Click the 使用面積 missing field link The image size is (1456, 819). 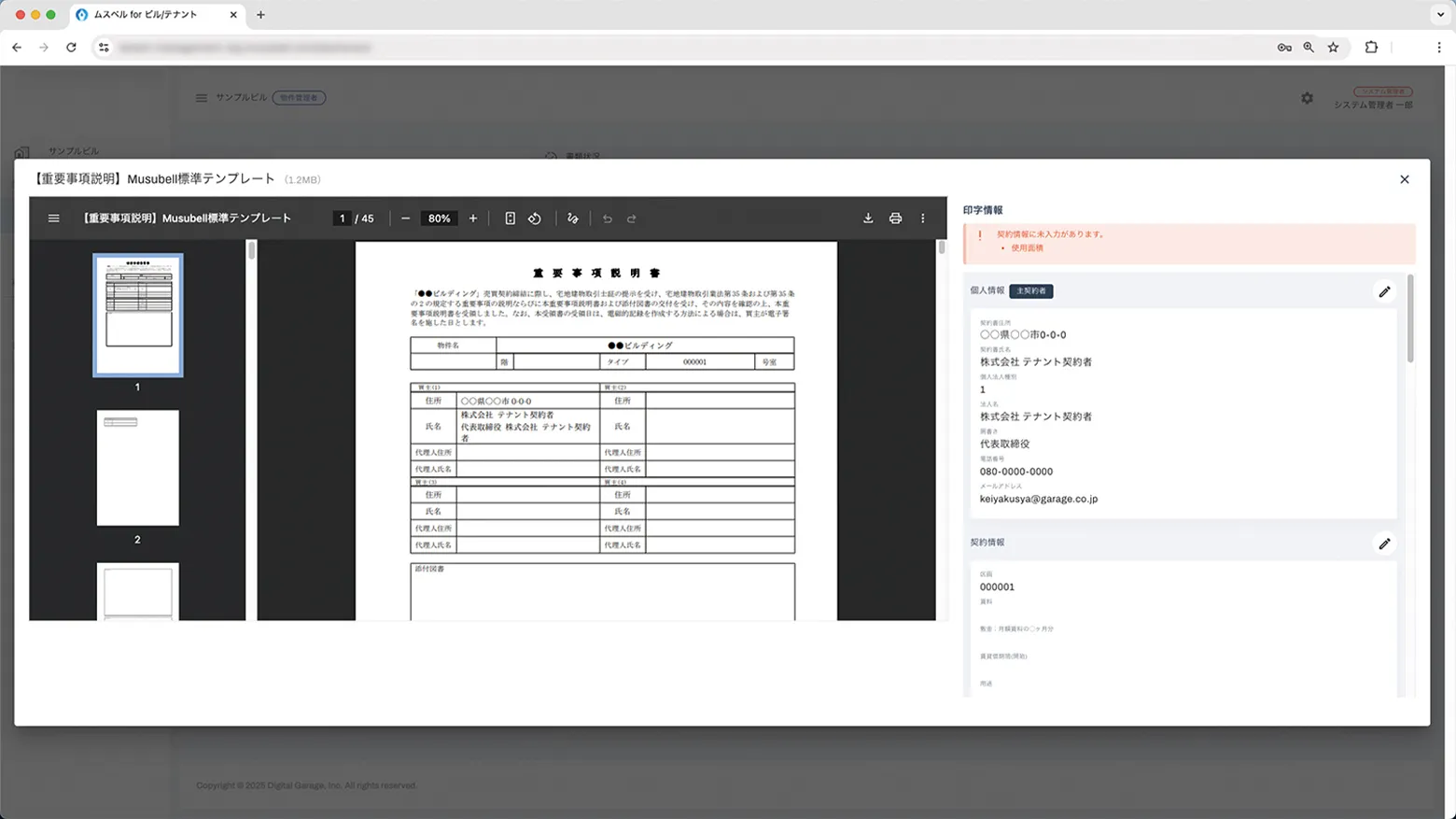click(x=1027, y=248)
